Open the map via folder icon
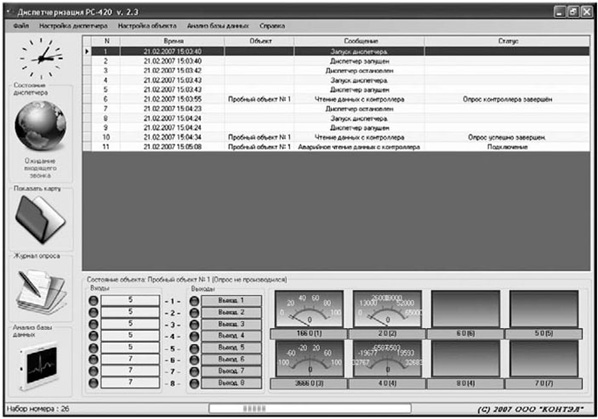This screenshot has width=598, height=419. tap(40, 219)
